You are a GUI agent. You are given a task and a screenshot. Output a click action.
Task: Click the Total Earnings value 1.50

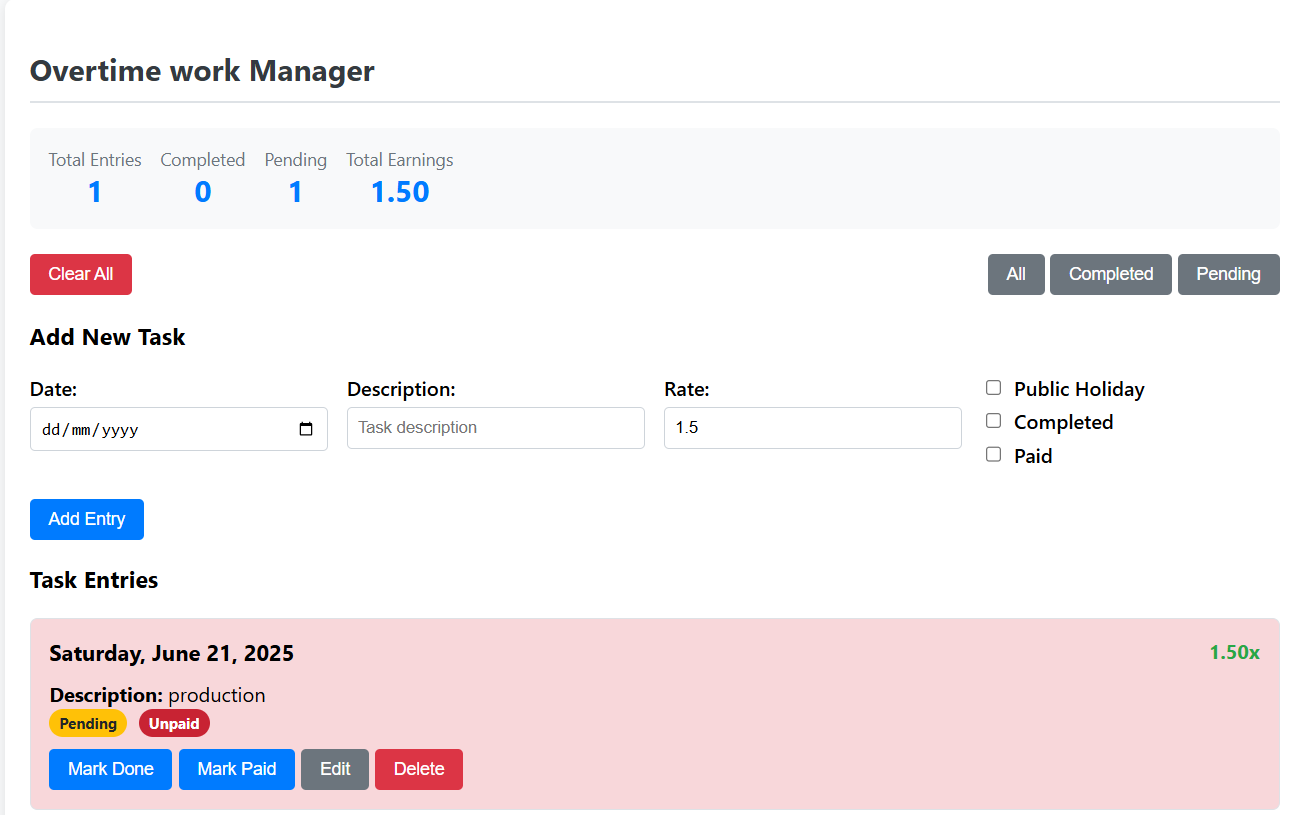click(x=400, y=192)
